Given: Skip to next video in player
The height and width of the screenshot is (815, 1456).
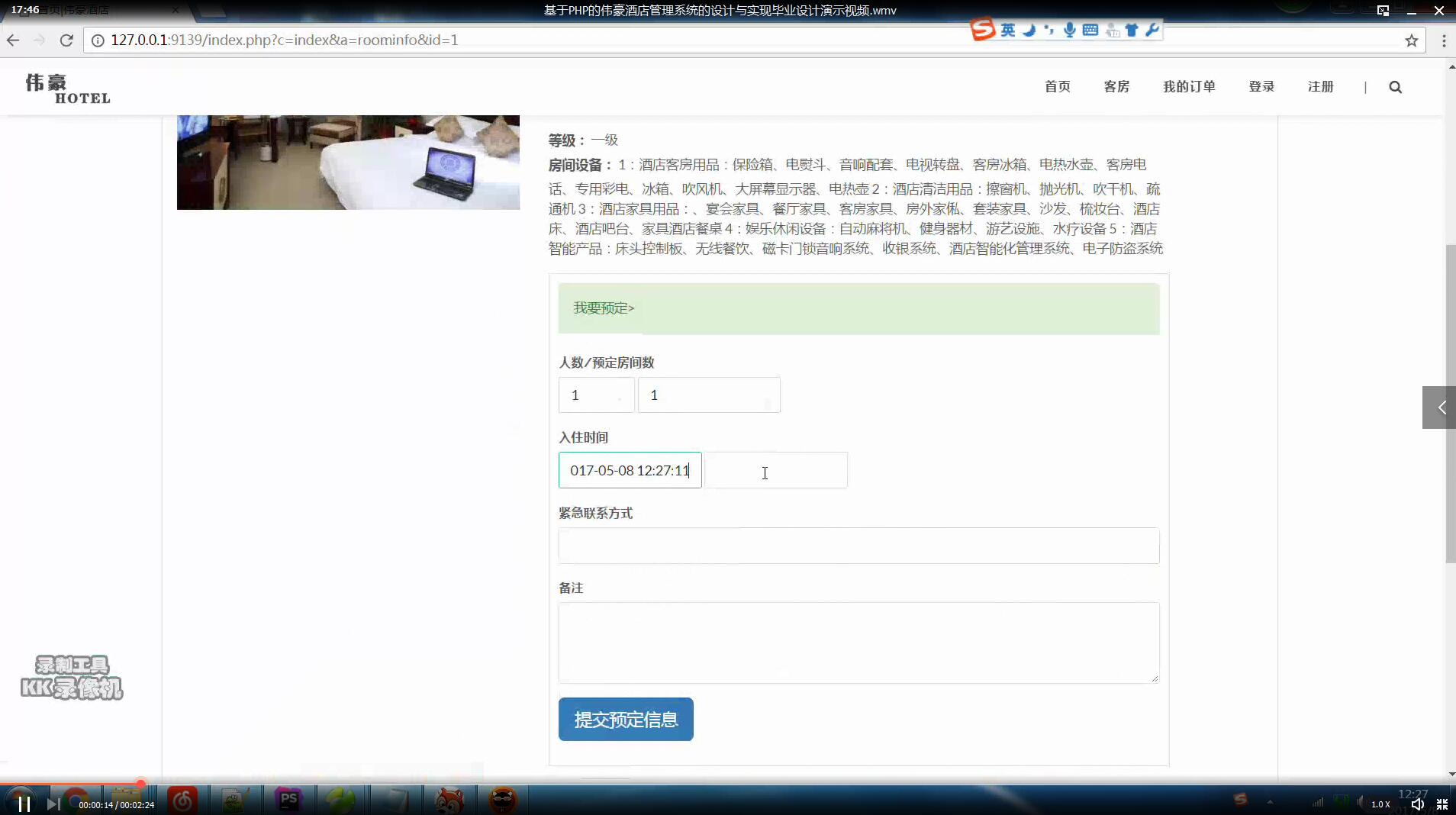Looking at the screenshot, I should (x=53, y=804).
